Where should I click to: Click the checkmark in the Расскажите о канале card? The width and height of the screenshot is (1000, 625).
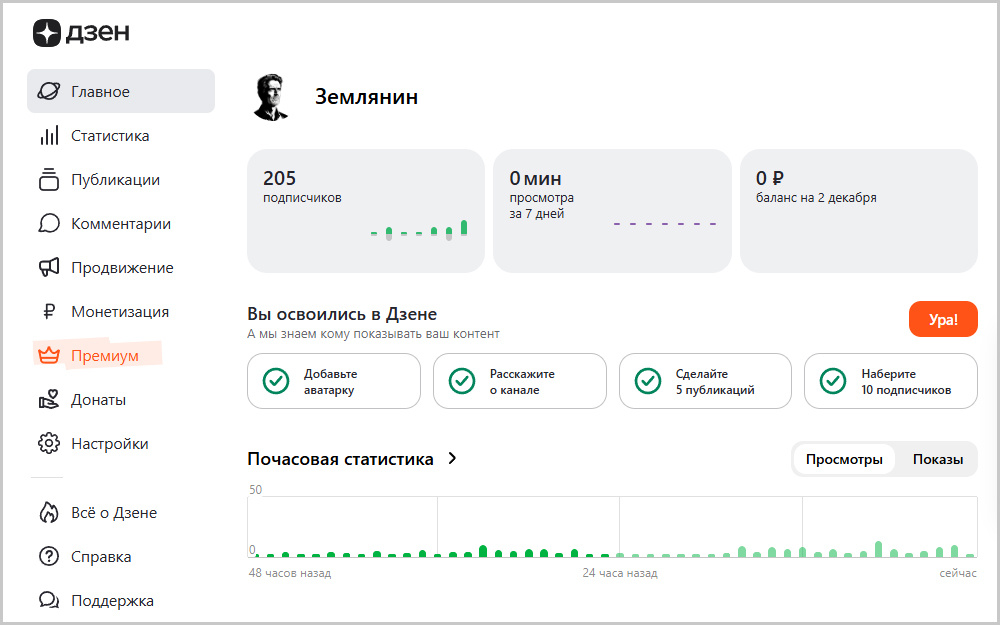coord(462,381)
